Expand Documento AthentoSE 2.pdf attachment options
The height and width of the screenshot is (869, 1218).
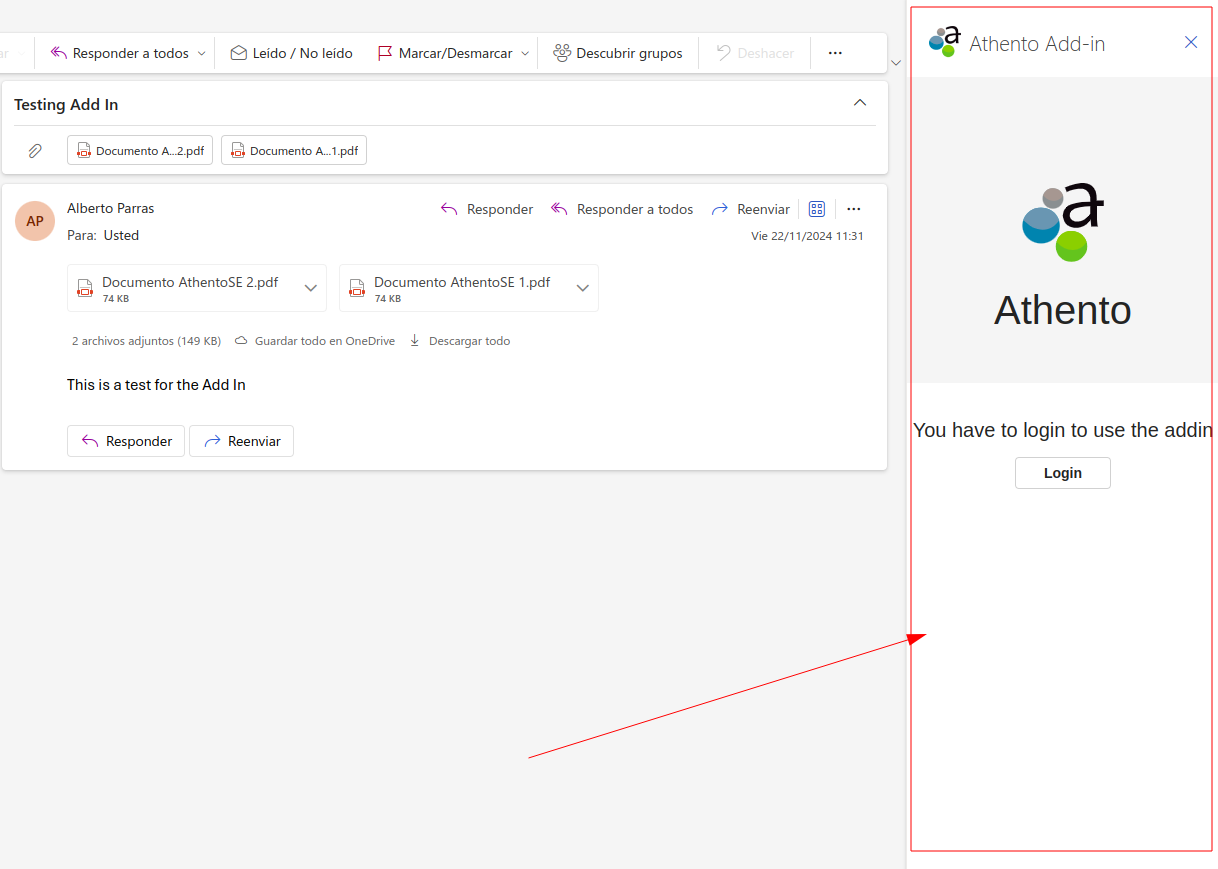(x=310, y=288)
